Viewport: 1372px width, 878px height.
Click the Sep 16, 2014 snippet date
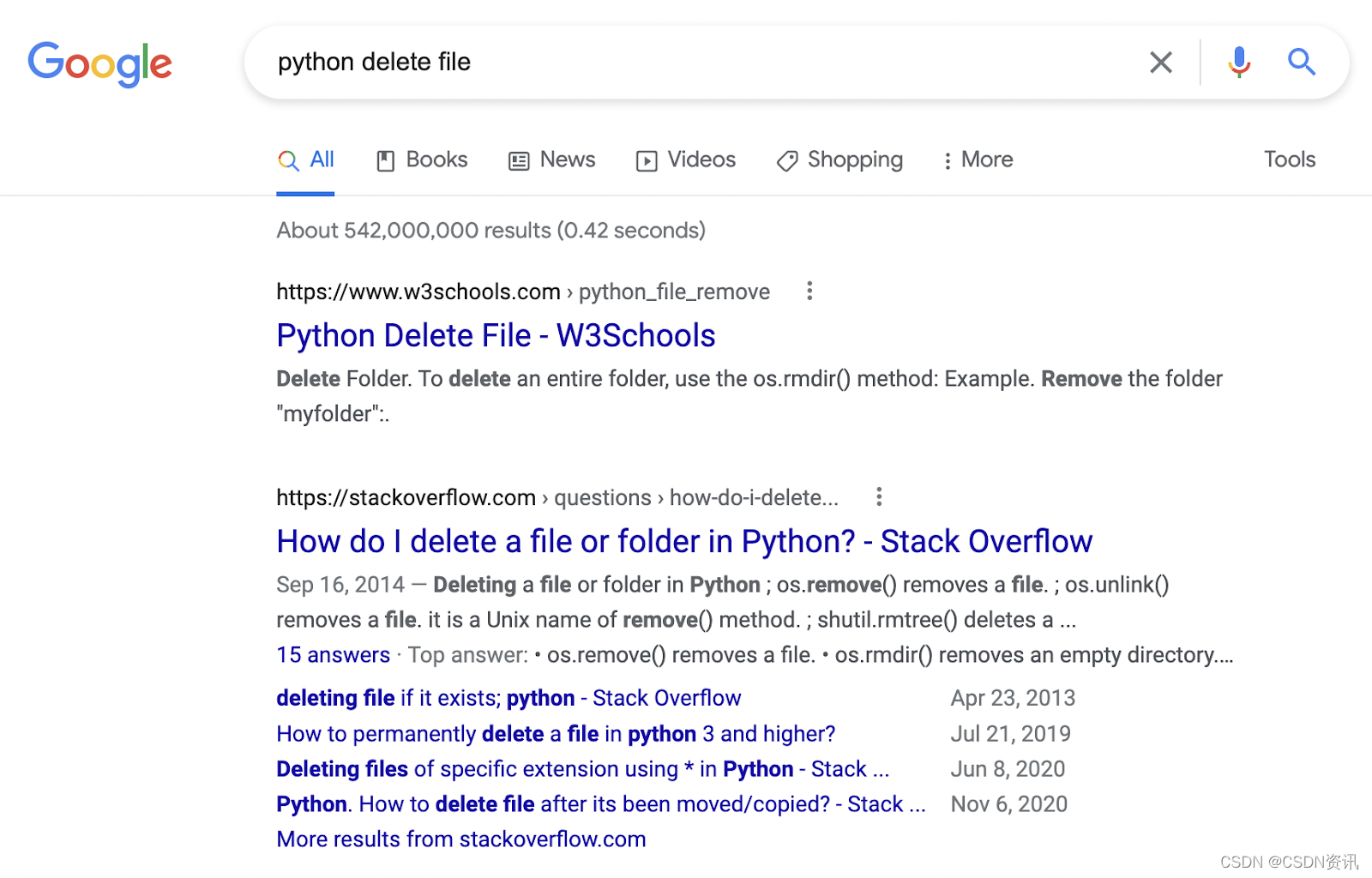click(340, 586)
